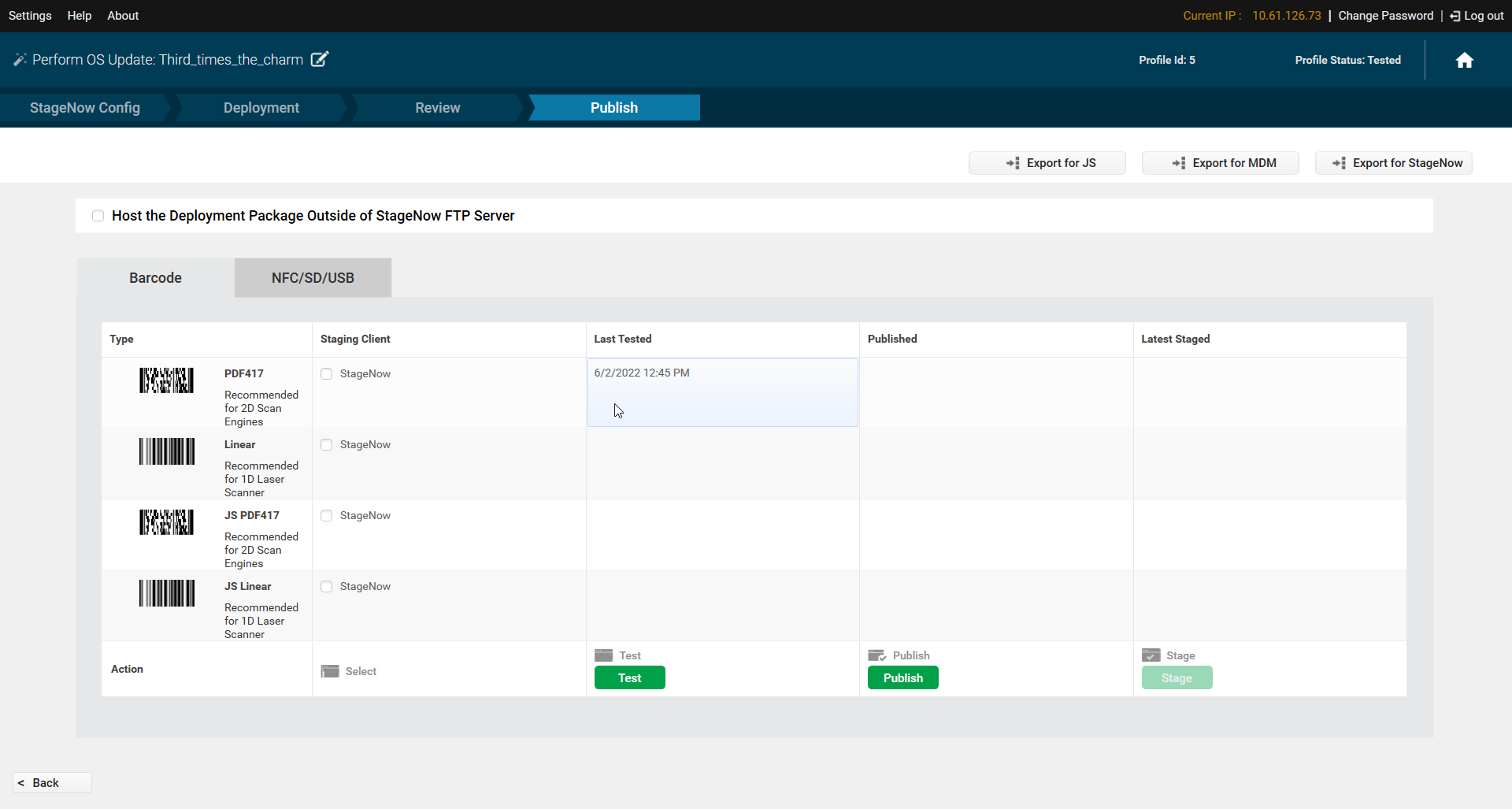Click the wizard wand icon beside profile title
This screenshot has height=809, width=1512.
click(x=20, y=60)
